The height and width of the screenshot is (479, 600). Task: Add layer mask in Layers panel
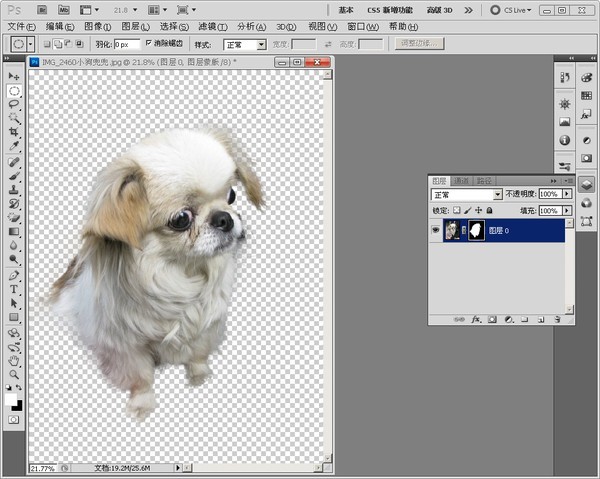tap(492, 319)
